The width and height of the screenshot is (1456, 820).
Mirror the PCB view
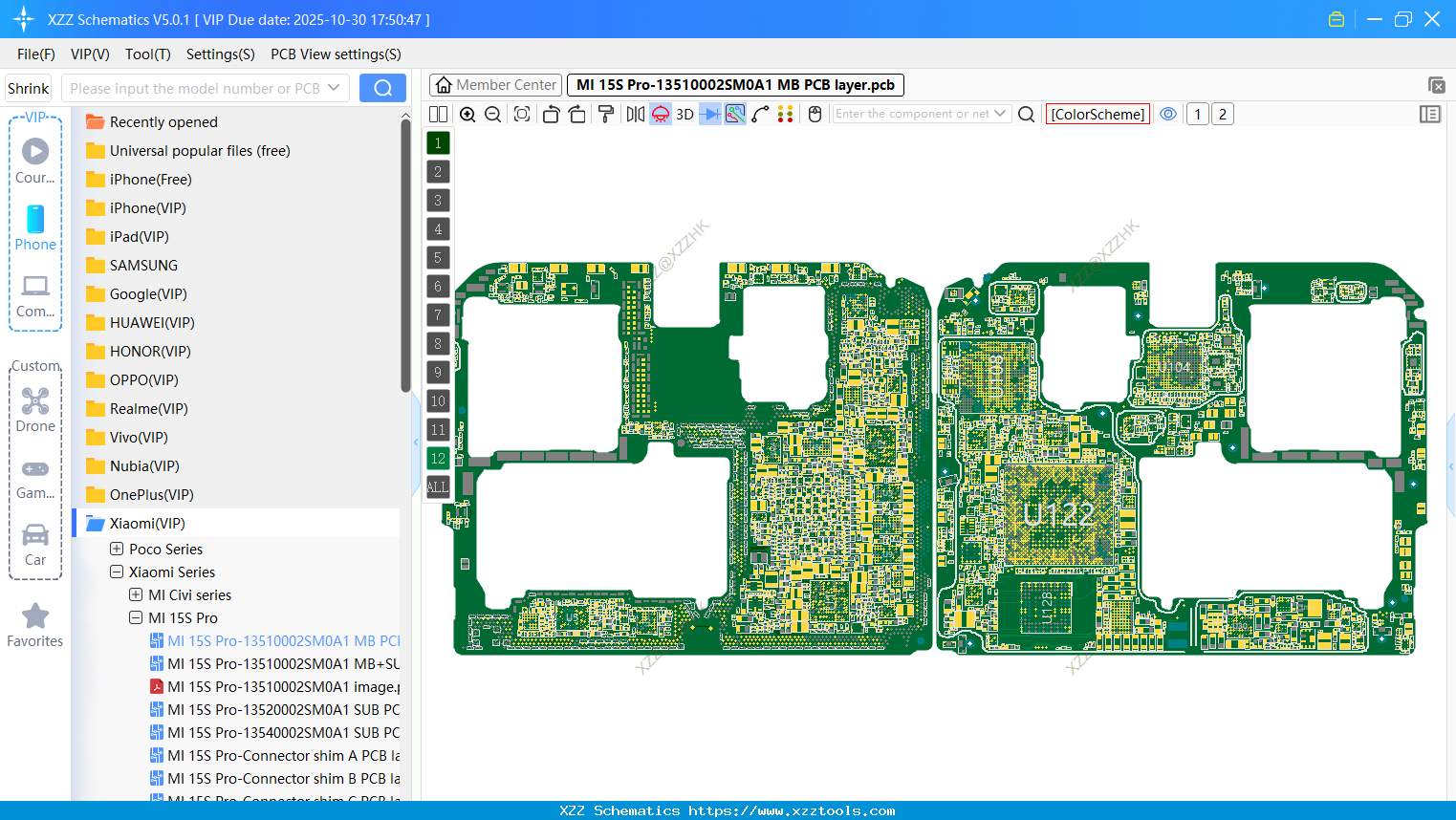(636, 114)
